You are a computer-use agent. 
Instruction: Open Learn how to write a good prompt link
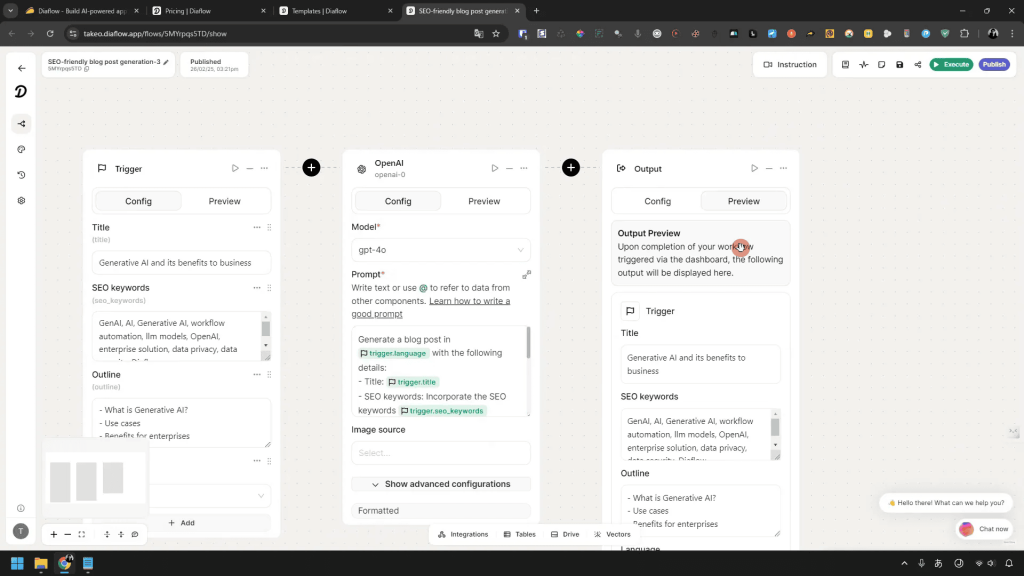pos(431,308)
